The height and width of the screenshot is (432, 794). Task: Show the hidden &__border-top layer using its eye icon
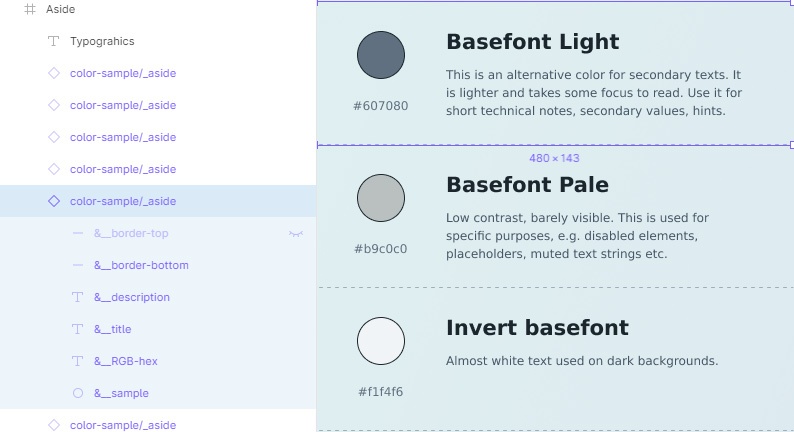(x=296, y=233)
